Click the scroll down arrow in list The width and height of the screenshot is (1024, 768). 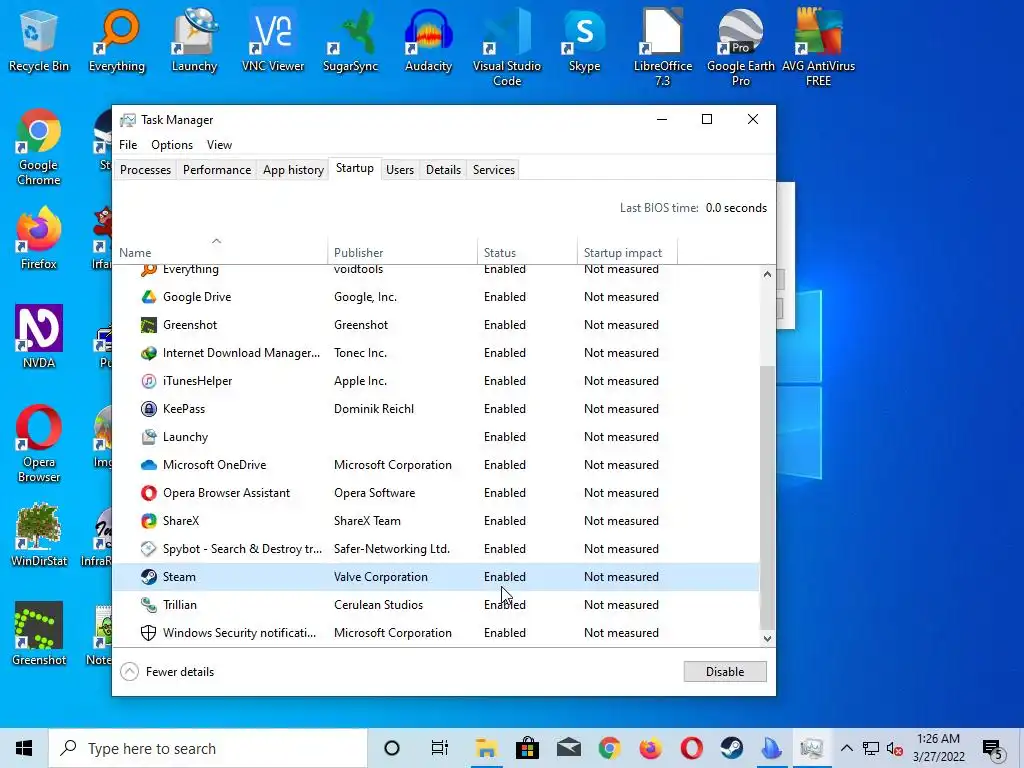click(x=767, y=639)
